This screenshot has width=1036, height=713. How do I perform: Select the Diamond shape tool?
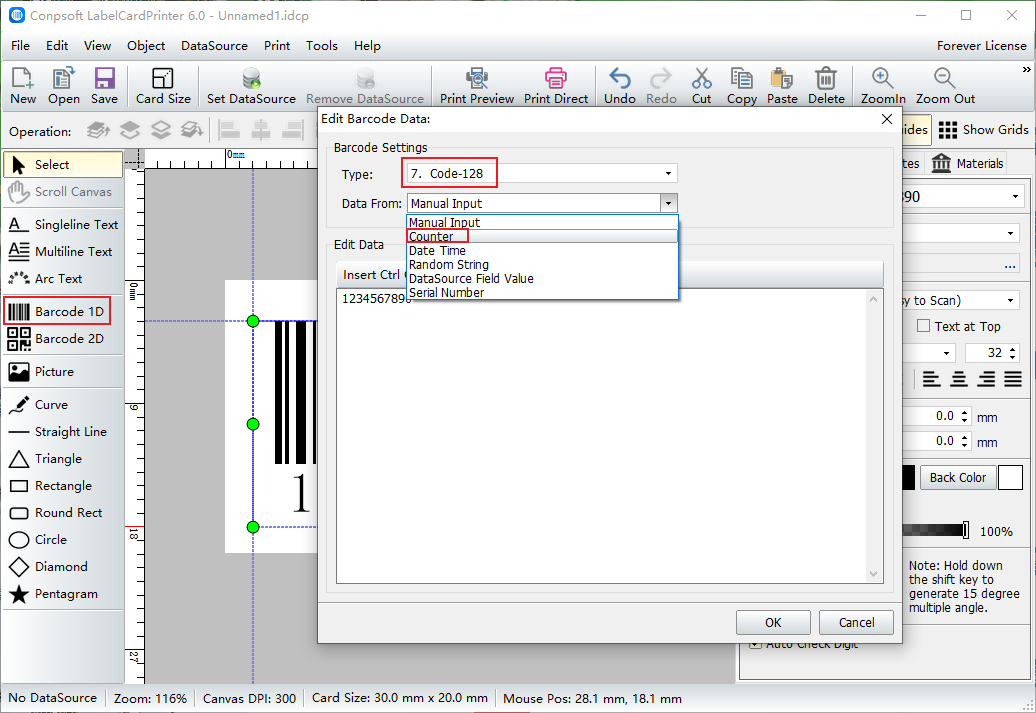click(x=63, y=567)
